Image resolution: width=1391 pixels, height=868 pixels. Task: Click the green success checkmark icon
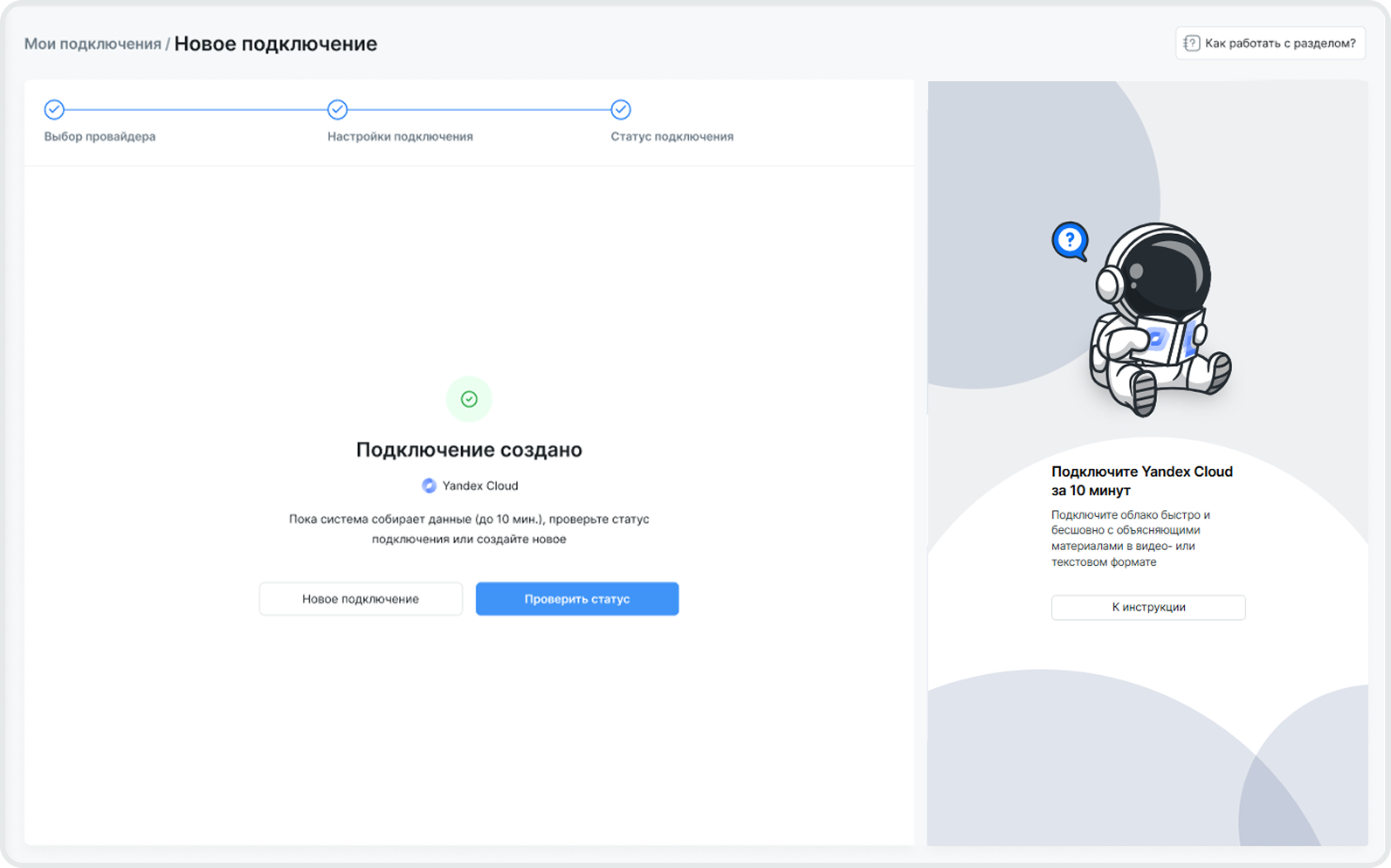469,399
